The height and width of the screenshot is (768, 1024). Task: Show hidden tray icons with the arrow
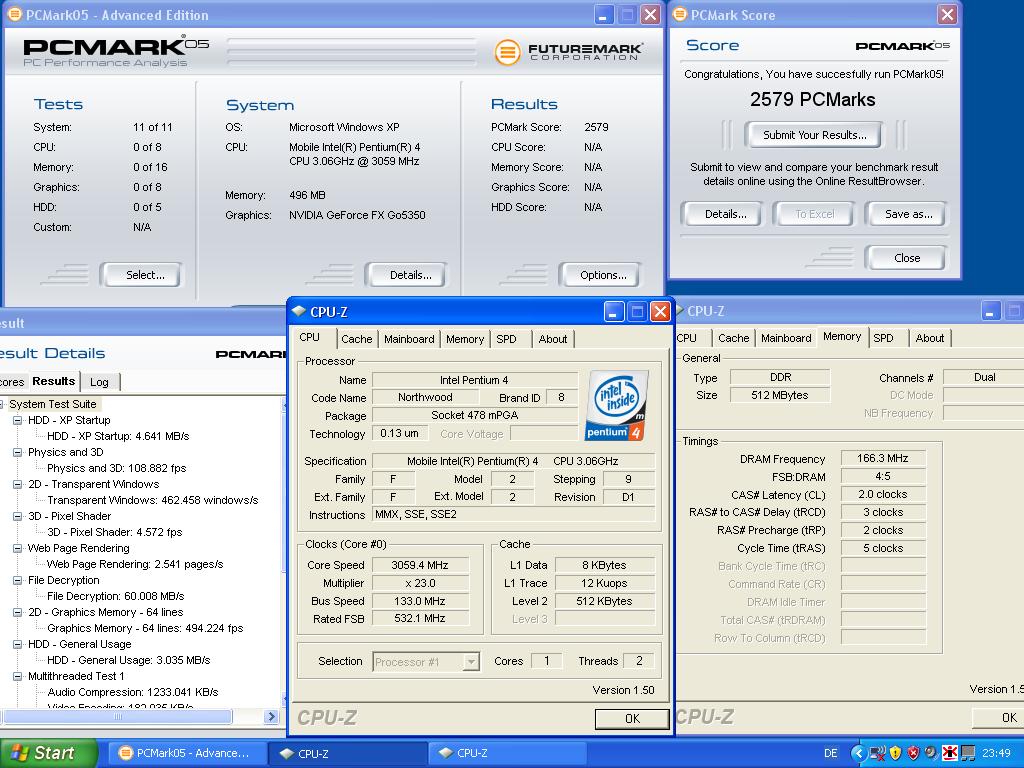[858, 753]
